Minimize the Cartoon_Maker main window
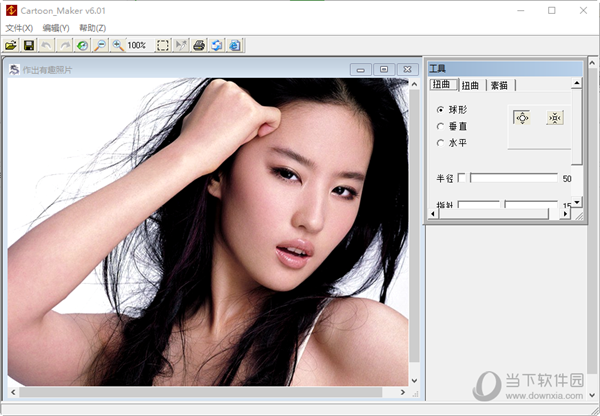Screen dimensions: 600x416 (520, 10)
